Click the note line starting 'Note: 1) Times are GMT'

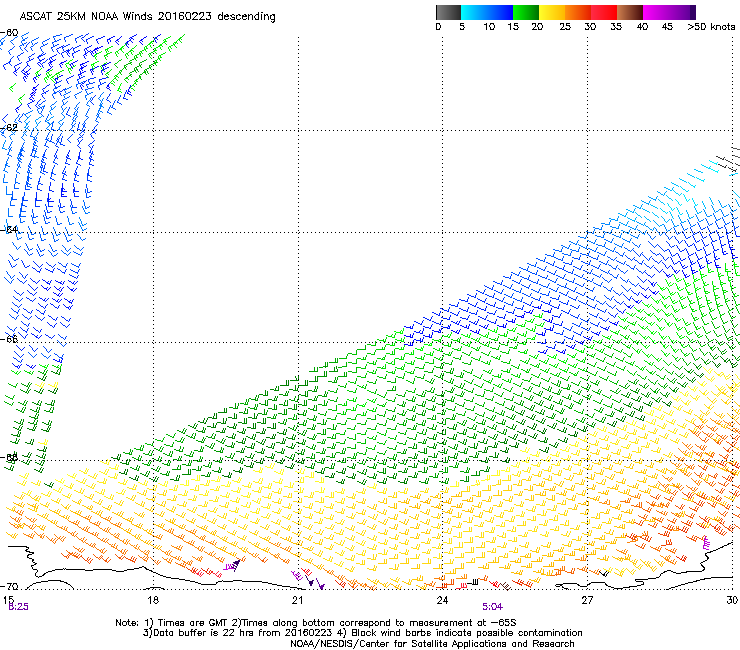[315, 623]
